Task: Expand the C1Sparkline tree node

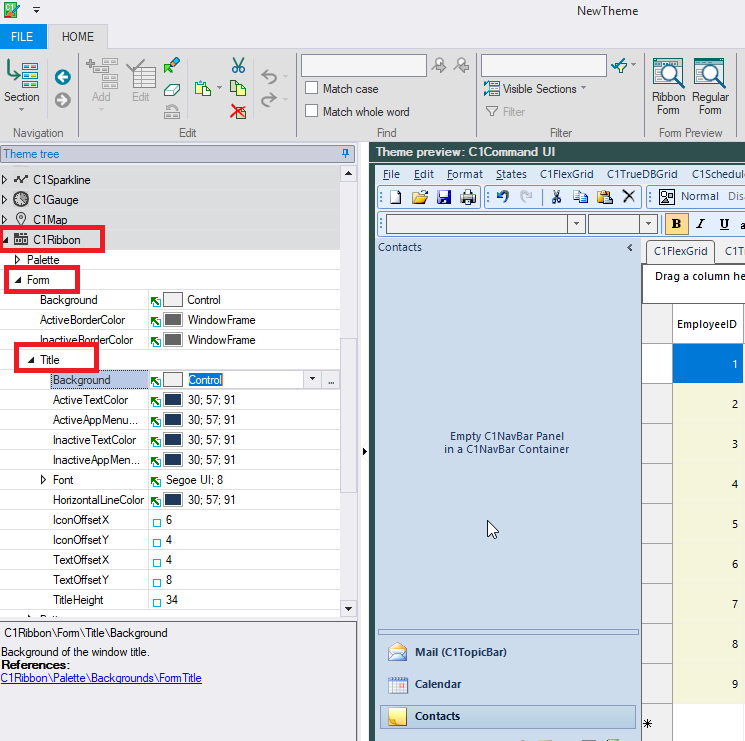Action: click(5, 180)
